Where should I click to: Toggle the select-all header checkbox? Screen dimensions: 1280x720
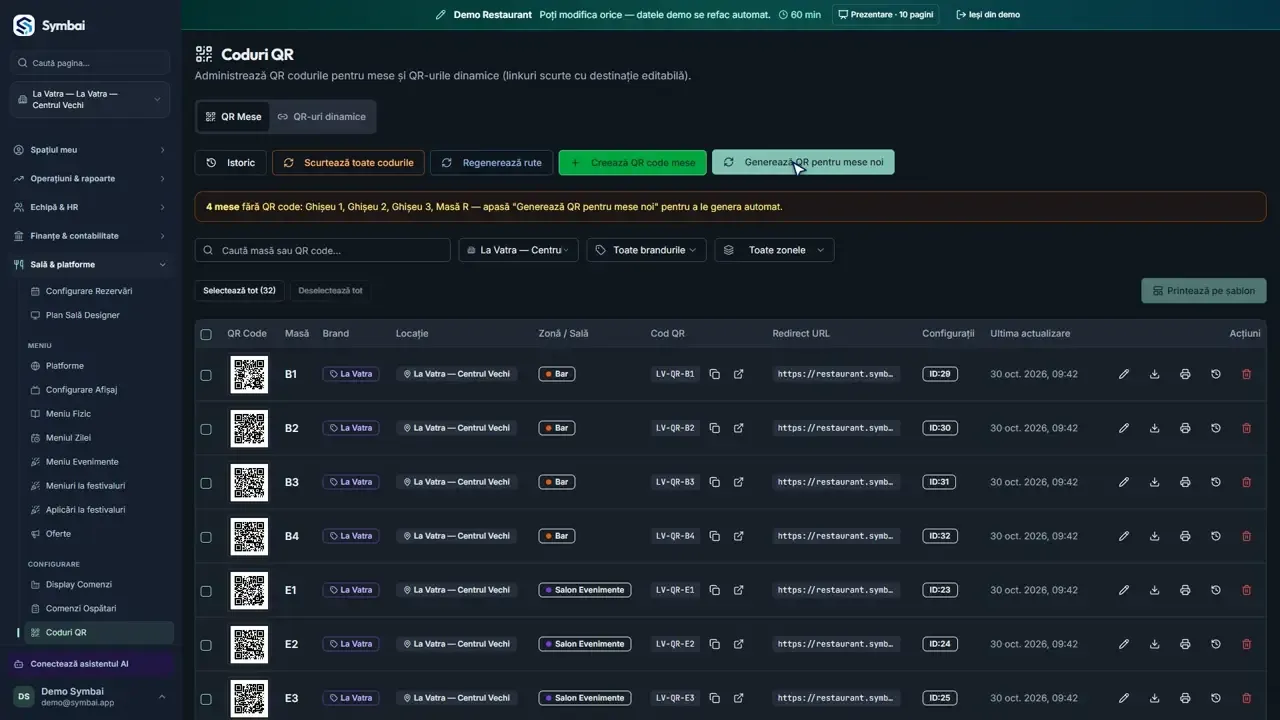point(206,334)
